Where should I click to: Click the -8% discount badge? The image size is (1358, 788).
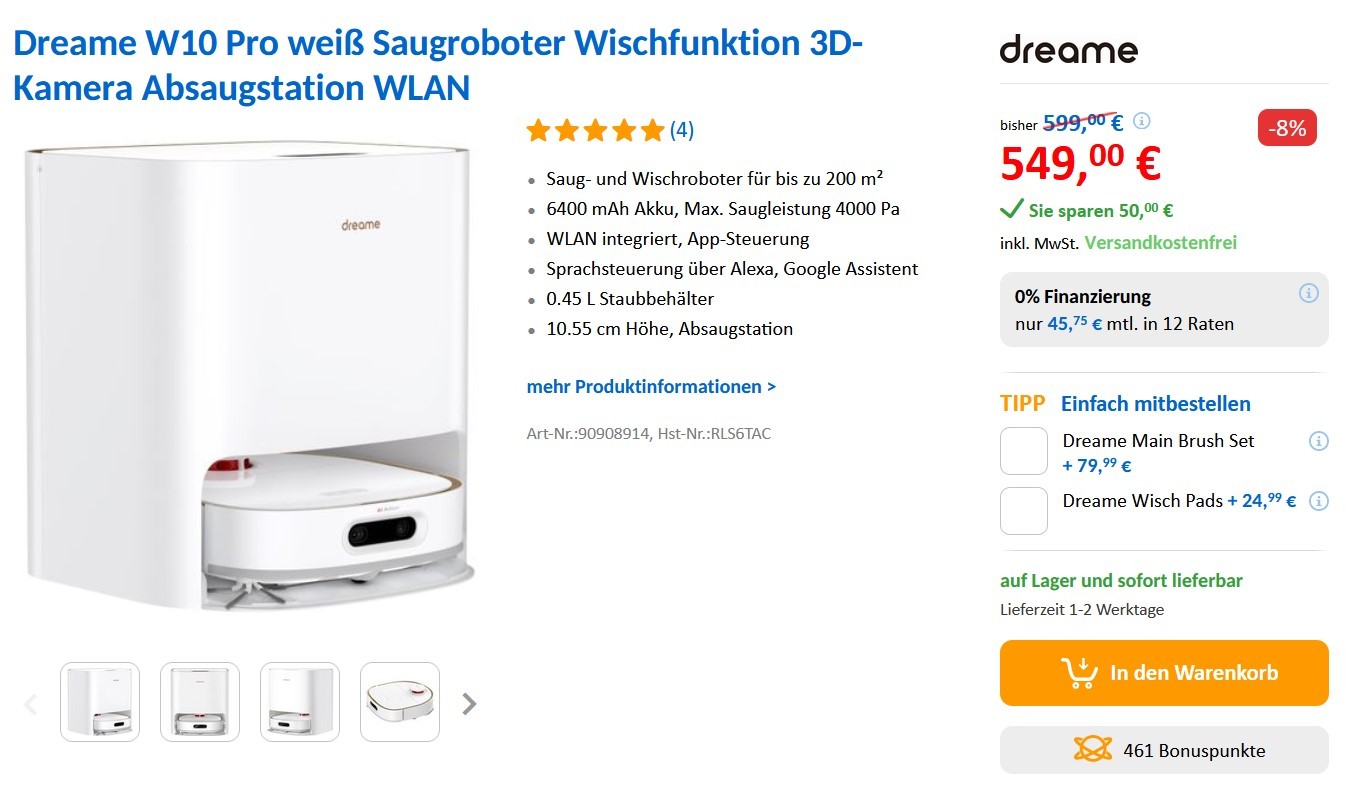coord(1287,128)
